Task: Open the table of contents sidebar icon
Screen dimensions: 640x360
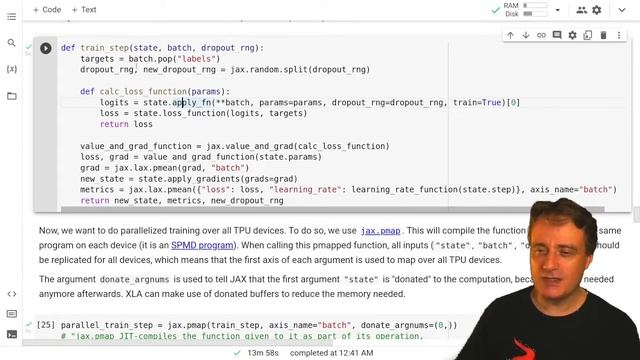Action: click(x=11, y=17)
